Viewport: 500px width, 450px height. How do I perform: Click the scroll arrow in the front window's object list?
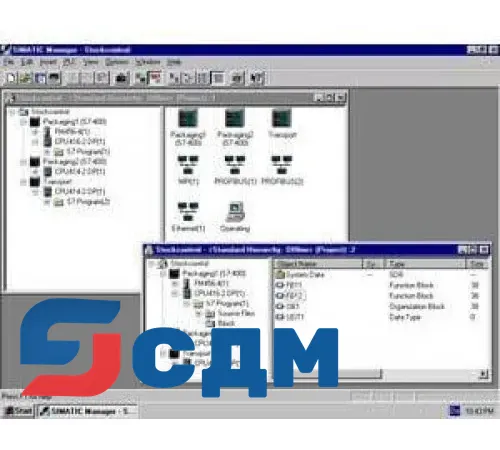(484, 374)
